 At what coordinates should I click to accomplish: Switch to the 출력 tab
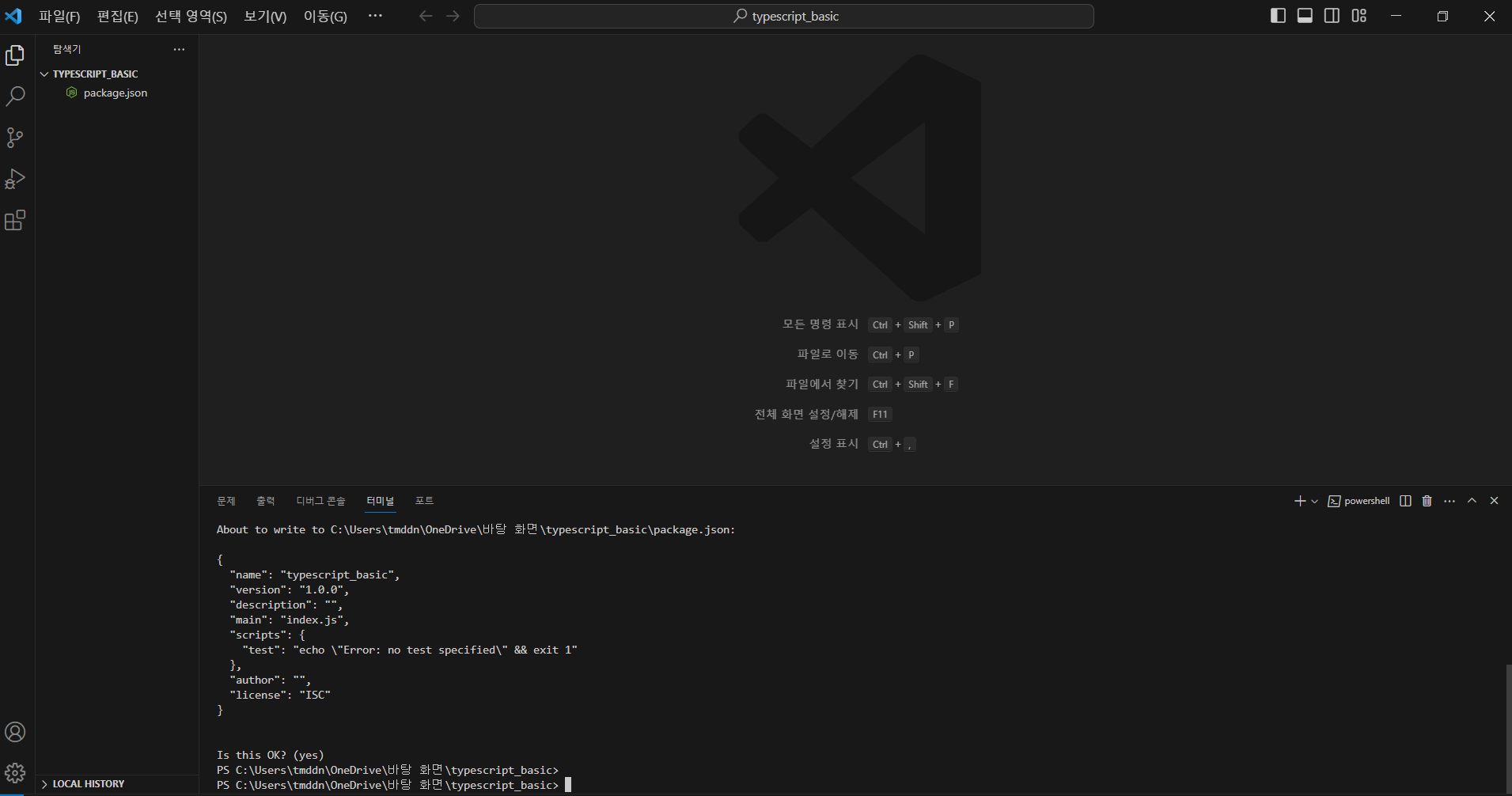pos(266,501)
